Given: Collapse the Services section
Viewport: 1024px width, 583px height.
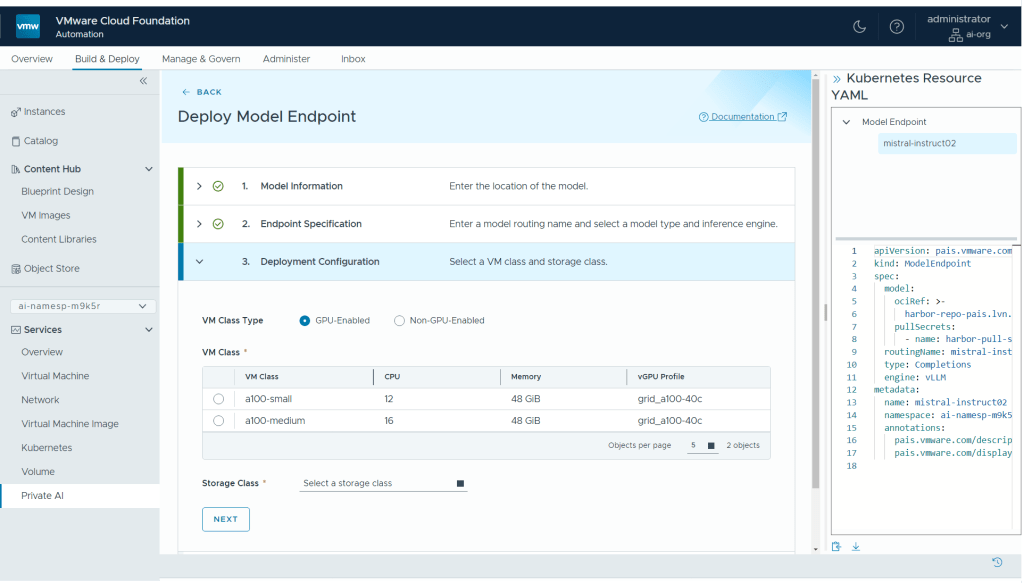Looking at the screenshot, I should pyautogui.click(x=149, y=330).
